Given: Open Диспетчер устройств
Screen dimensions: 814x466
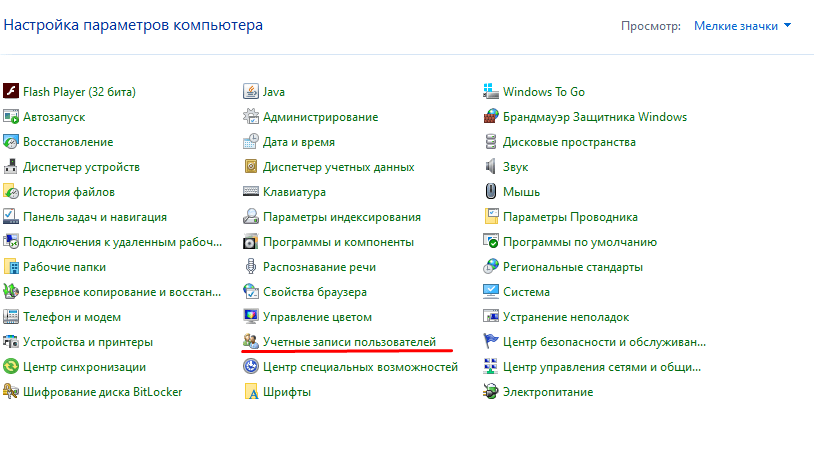Looking at the screenshot, I should pyautogui.click(x=81, y=167).
